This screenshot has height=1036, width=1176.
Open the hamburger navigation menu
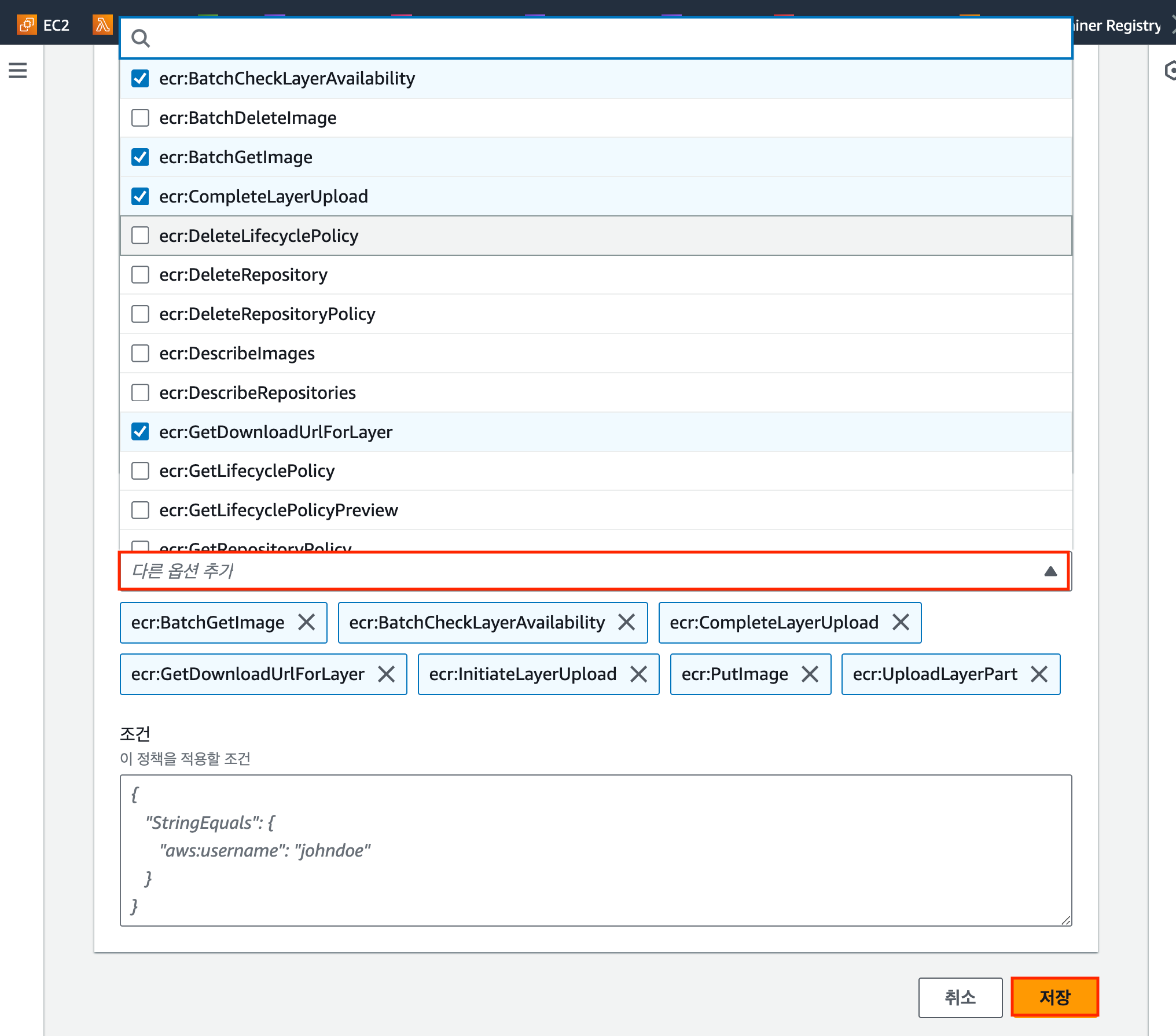tap(17, 71)
